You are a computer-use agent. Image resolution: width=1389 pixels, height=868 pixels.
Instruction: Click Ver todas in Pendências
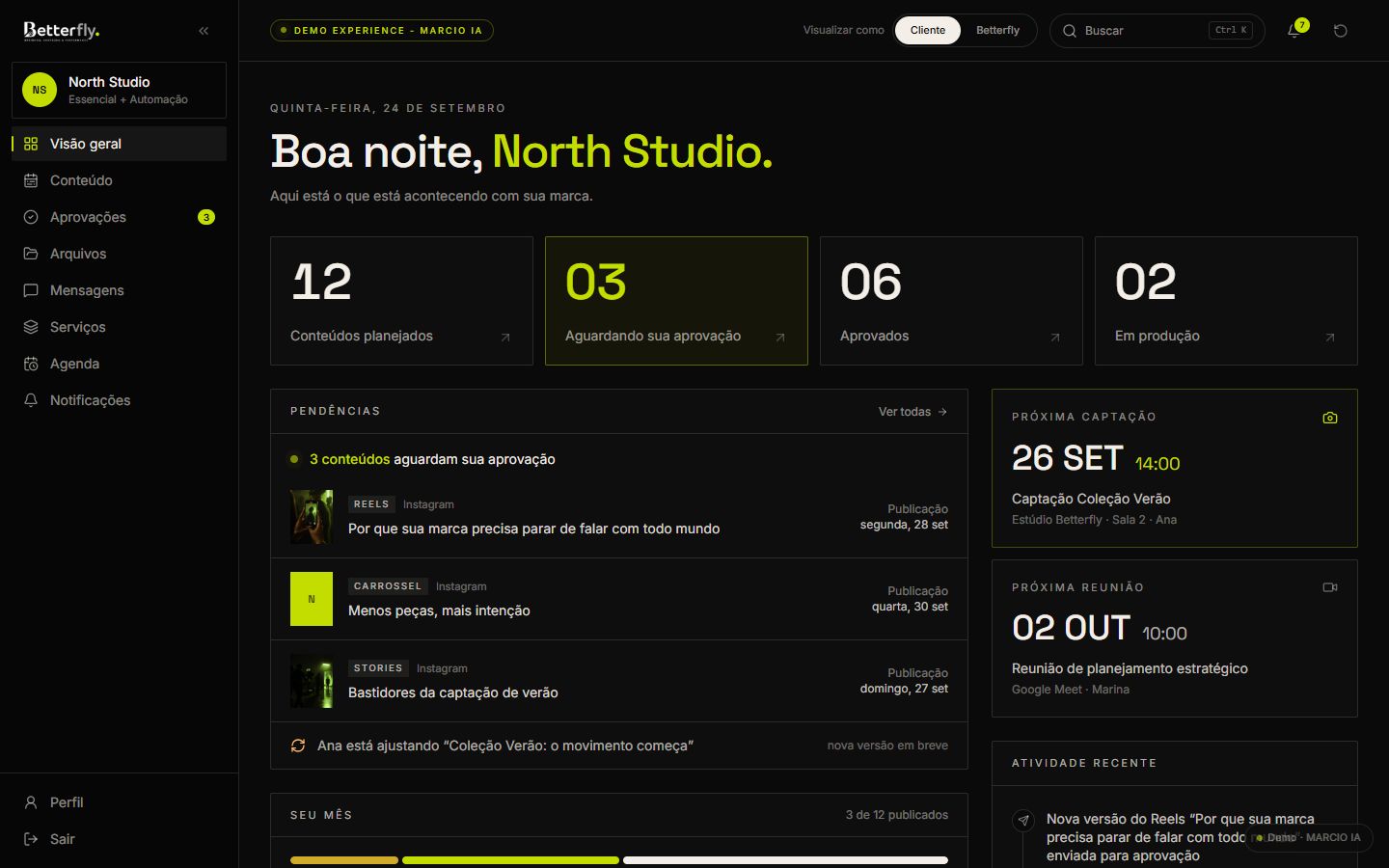pos(912,412)
